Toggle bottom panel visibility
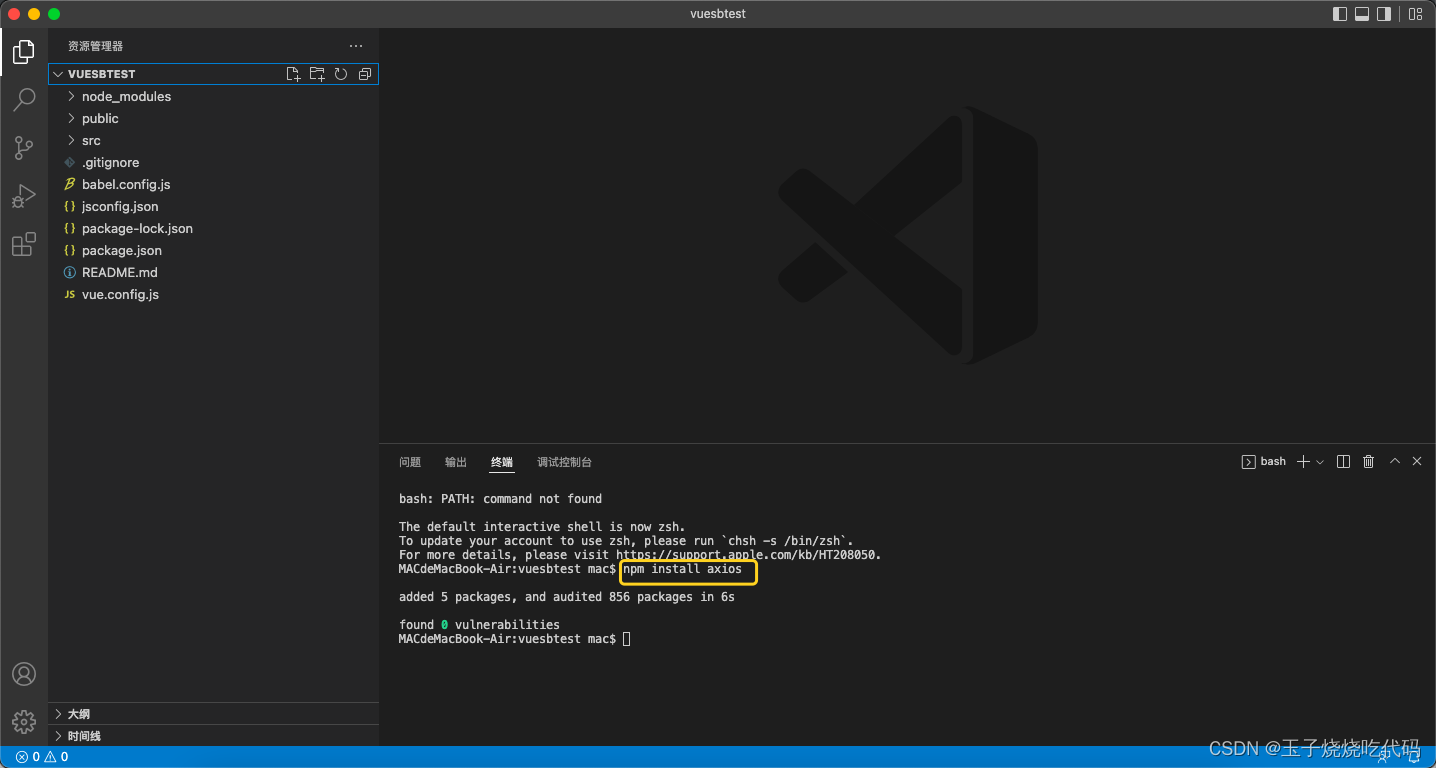Screen dimensions: 1436x768 point(1362,14)
